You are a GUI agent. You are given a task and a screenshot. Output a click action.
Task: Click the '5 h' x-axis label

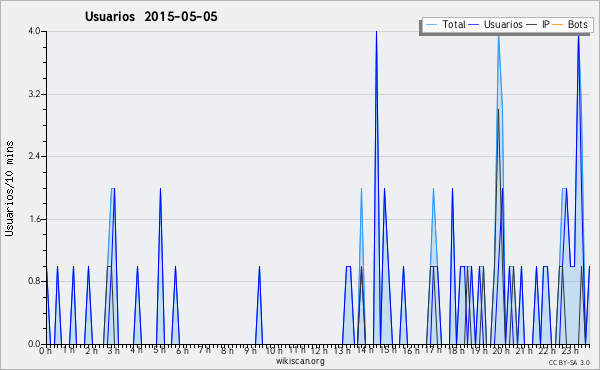point(159,350)
